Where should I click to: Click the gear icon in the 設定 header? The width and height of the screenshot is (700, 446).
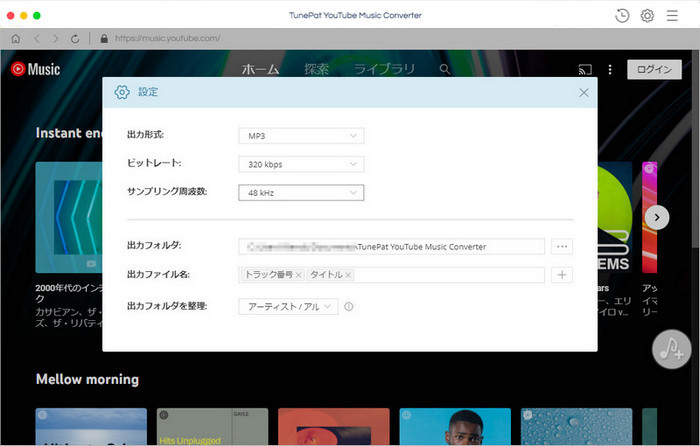(122, 92)
